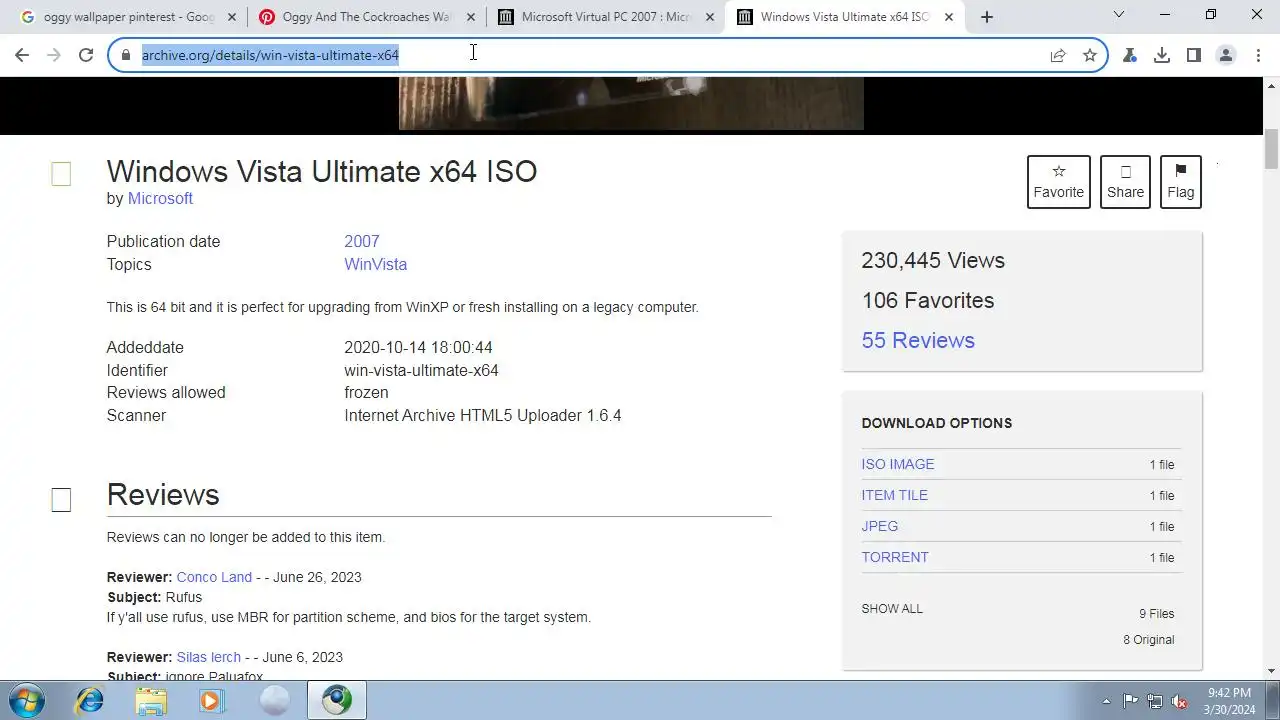Viewport: 1280px width, 720px height.
Task: Open the JPEG download option
Action: tap(880, 526)
